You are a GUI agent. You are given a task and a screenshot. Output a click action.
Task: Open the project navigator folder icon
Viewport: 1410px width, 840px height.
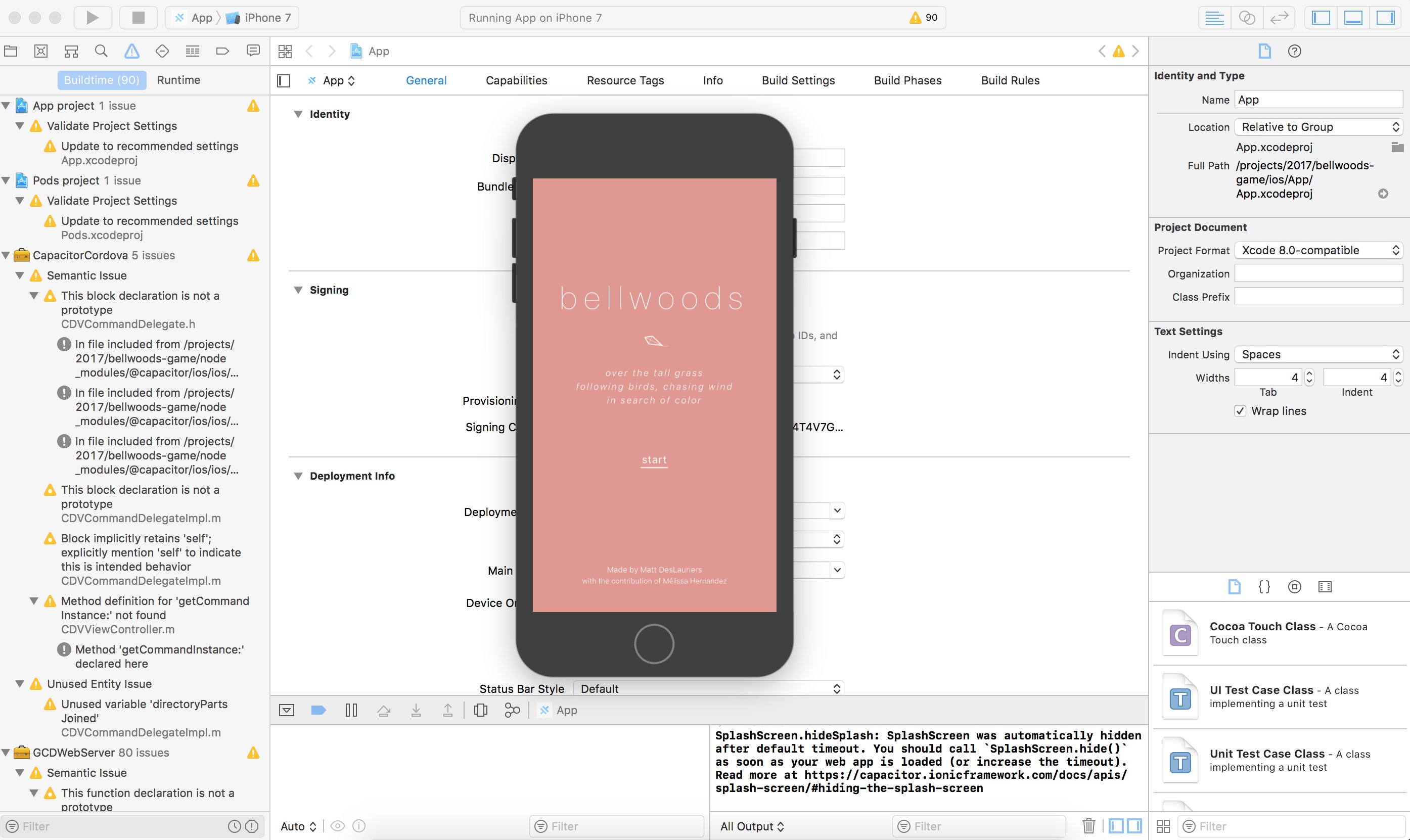point(11,51)
